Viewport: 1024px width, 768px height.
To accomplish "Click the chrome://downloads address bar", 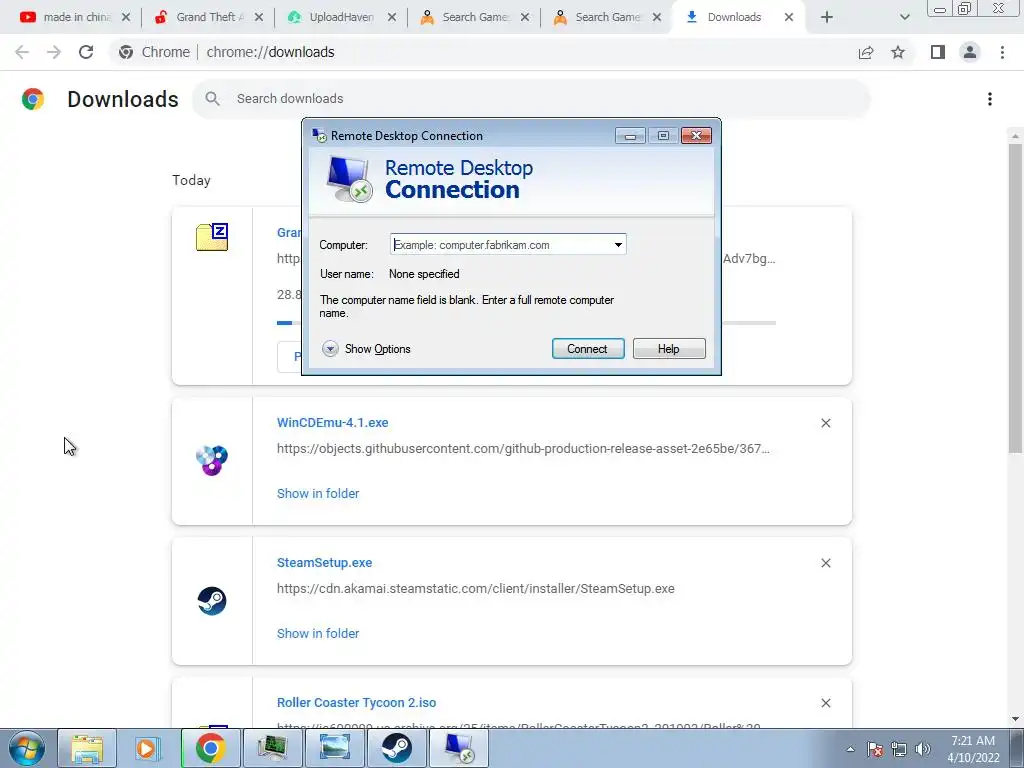I will pyautogui.click(x=483, y=52).
